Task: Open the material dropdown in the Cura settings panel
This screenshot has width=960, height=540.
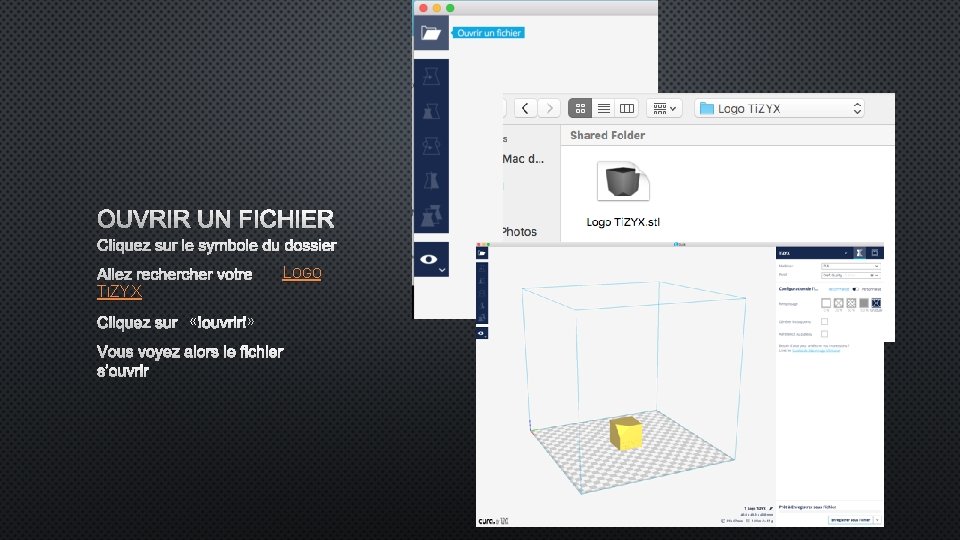Action: 850,266
